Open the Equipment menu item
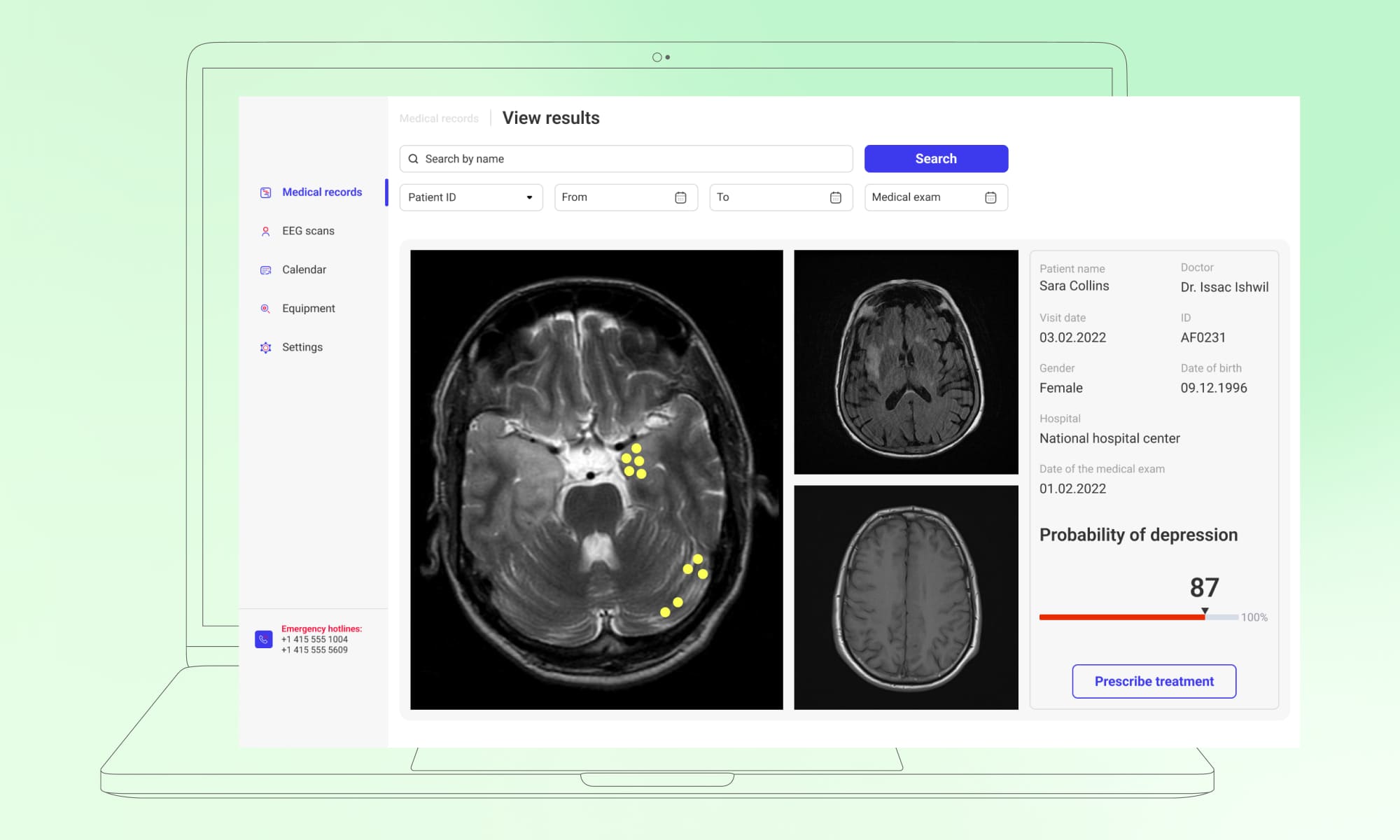Image resolution: width=1400 pixels, height=840 pixels. [x=308, y=309]
